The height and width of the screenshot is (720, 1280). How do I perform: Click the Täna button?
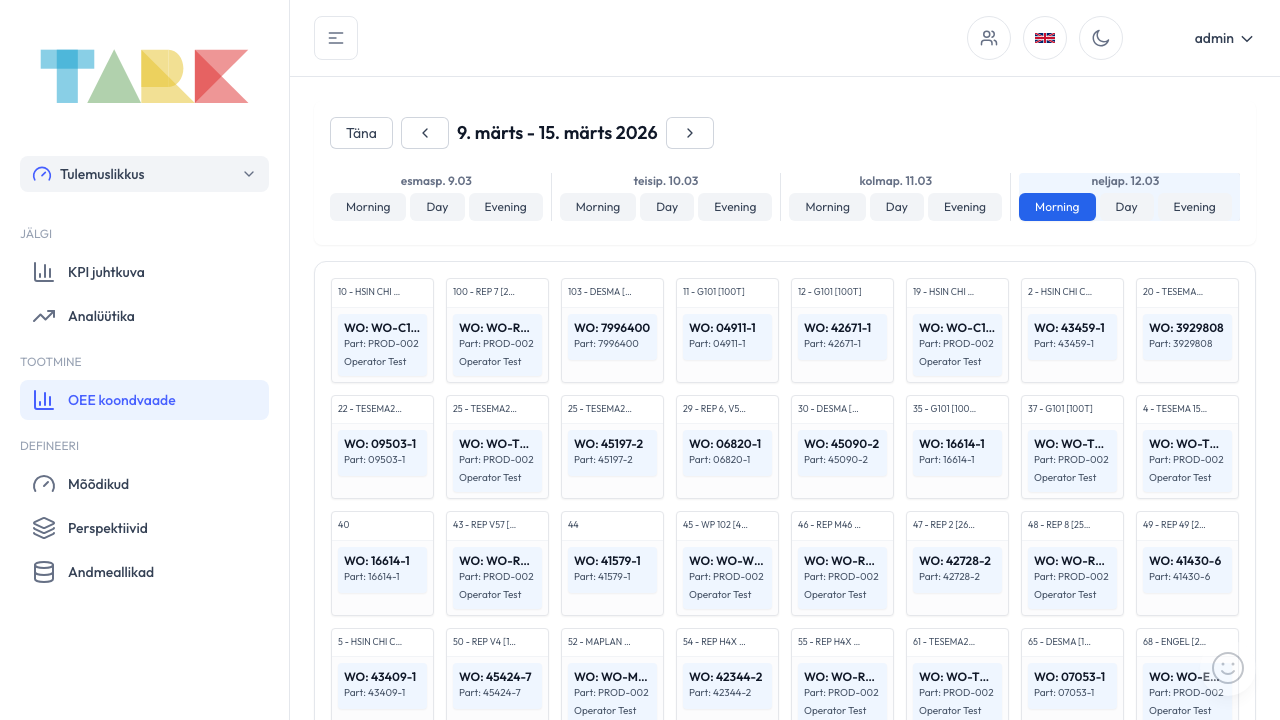point(361,133)
